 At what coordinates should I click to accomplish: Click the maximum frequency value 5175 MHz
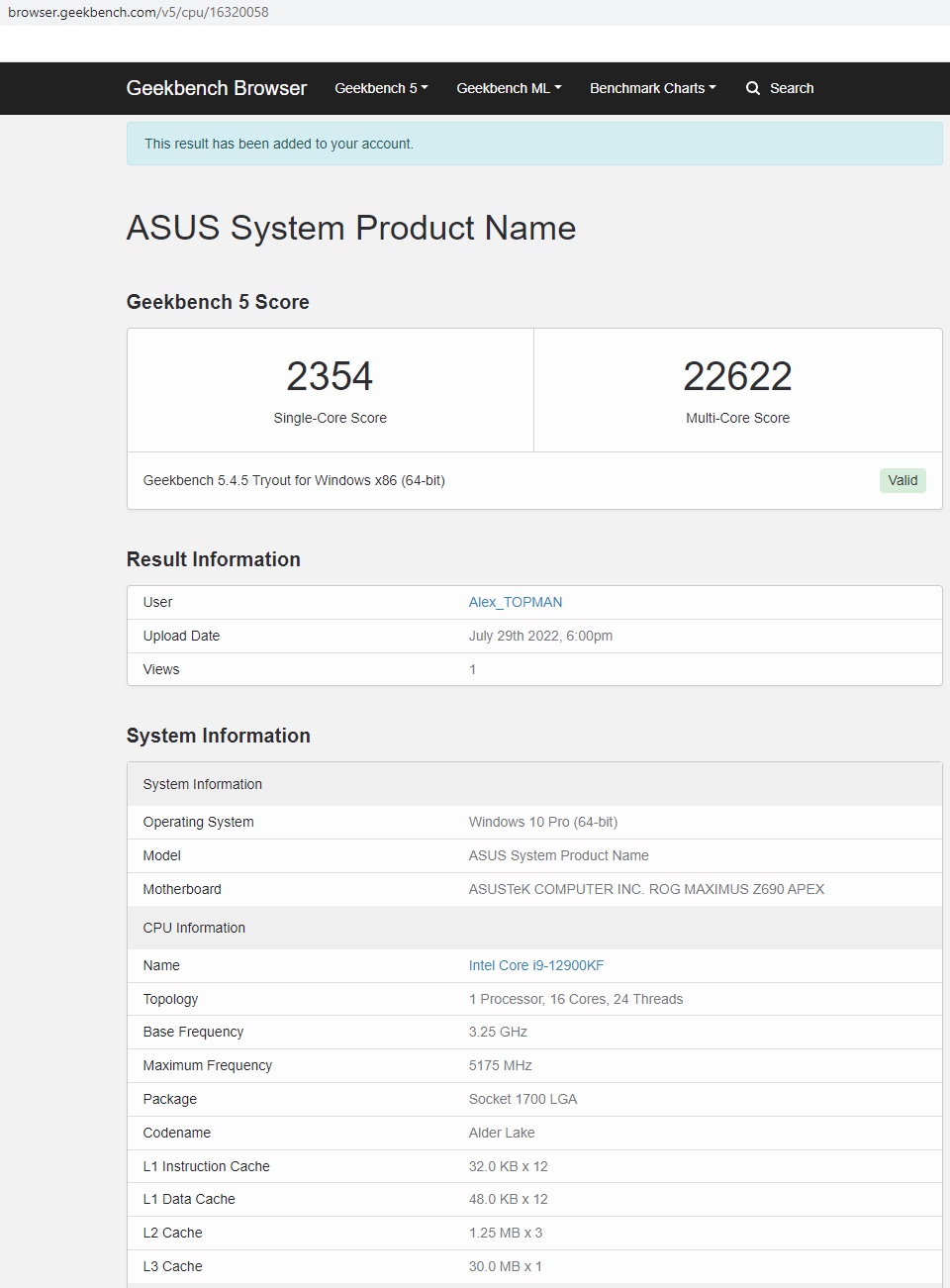[501, 1065]
